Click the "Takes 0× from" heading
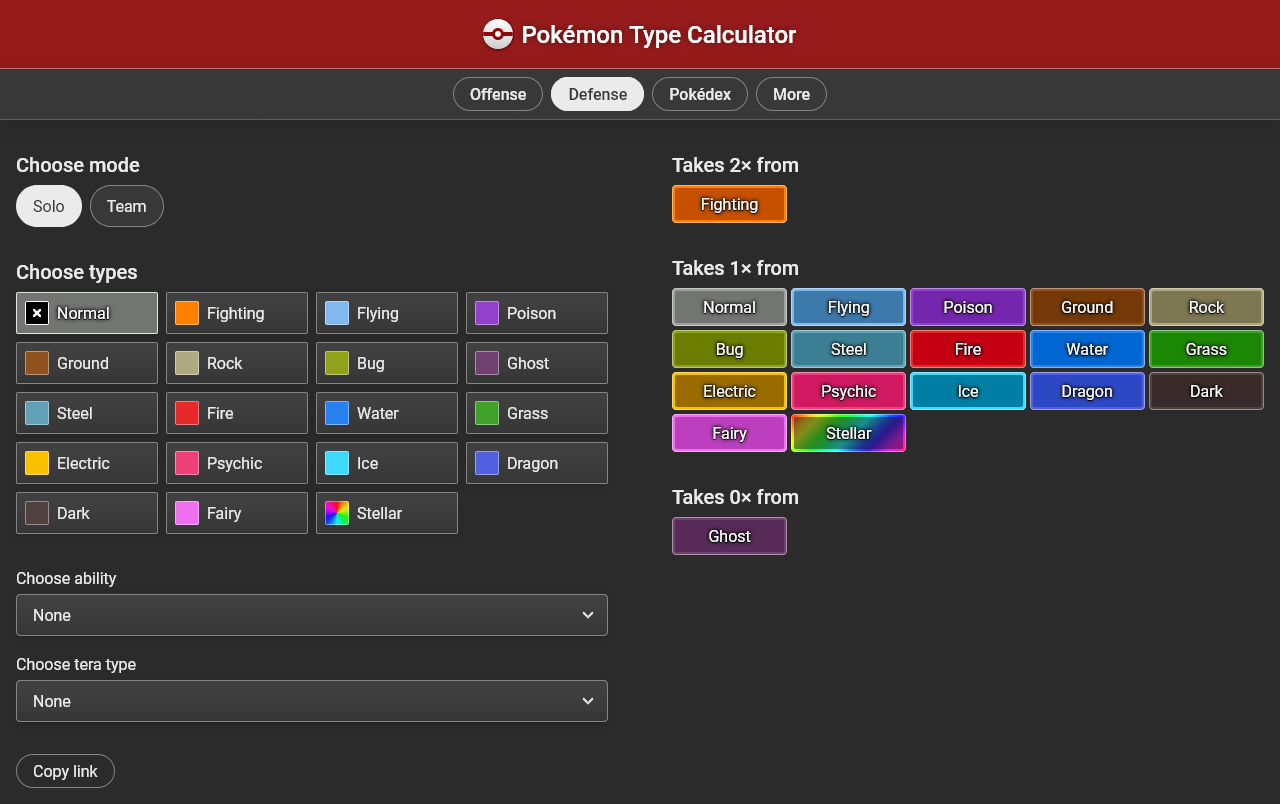The height and width of the screenshot is (804, 1280). click(x=735, y=497)
